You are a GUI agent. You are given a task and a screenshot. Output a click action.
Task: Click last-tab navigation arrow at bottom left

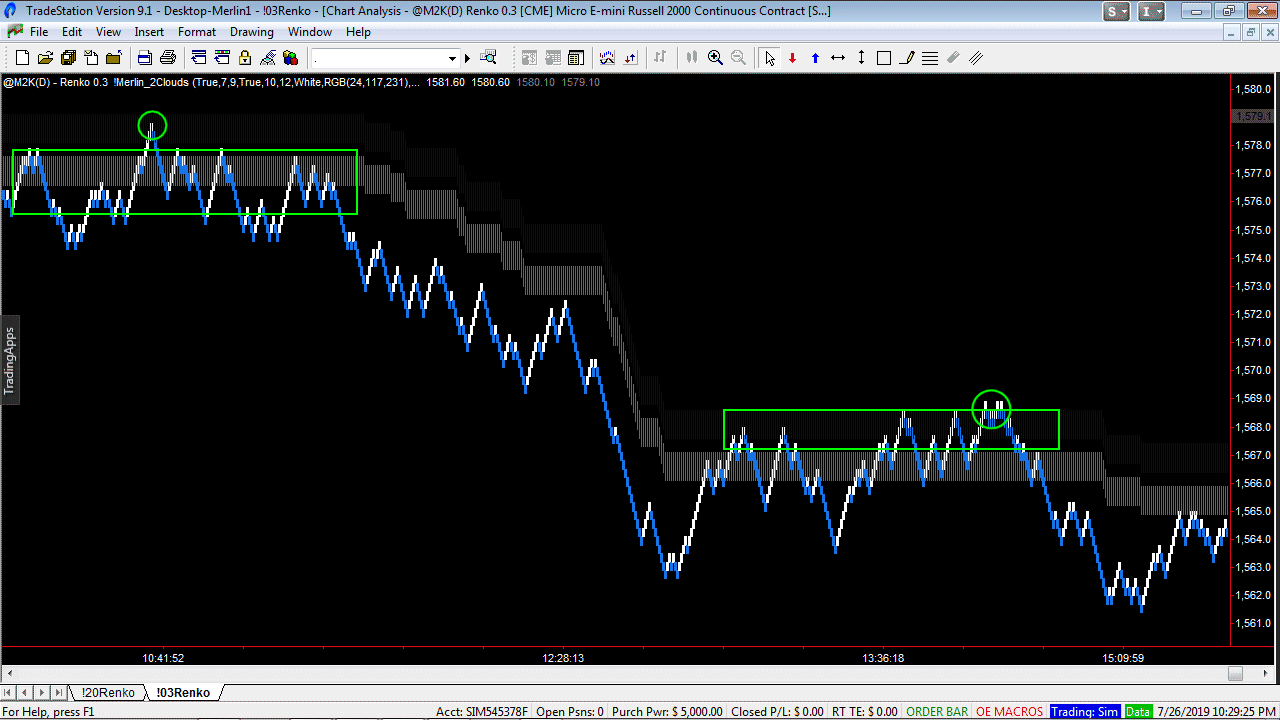pos(59,692)
